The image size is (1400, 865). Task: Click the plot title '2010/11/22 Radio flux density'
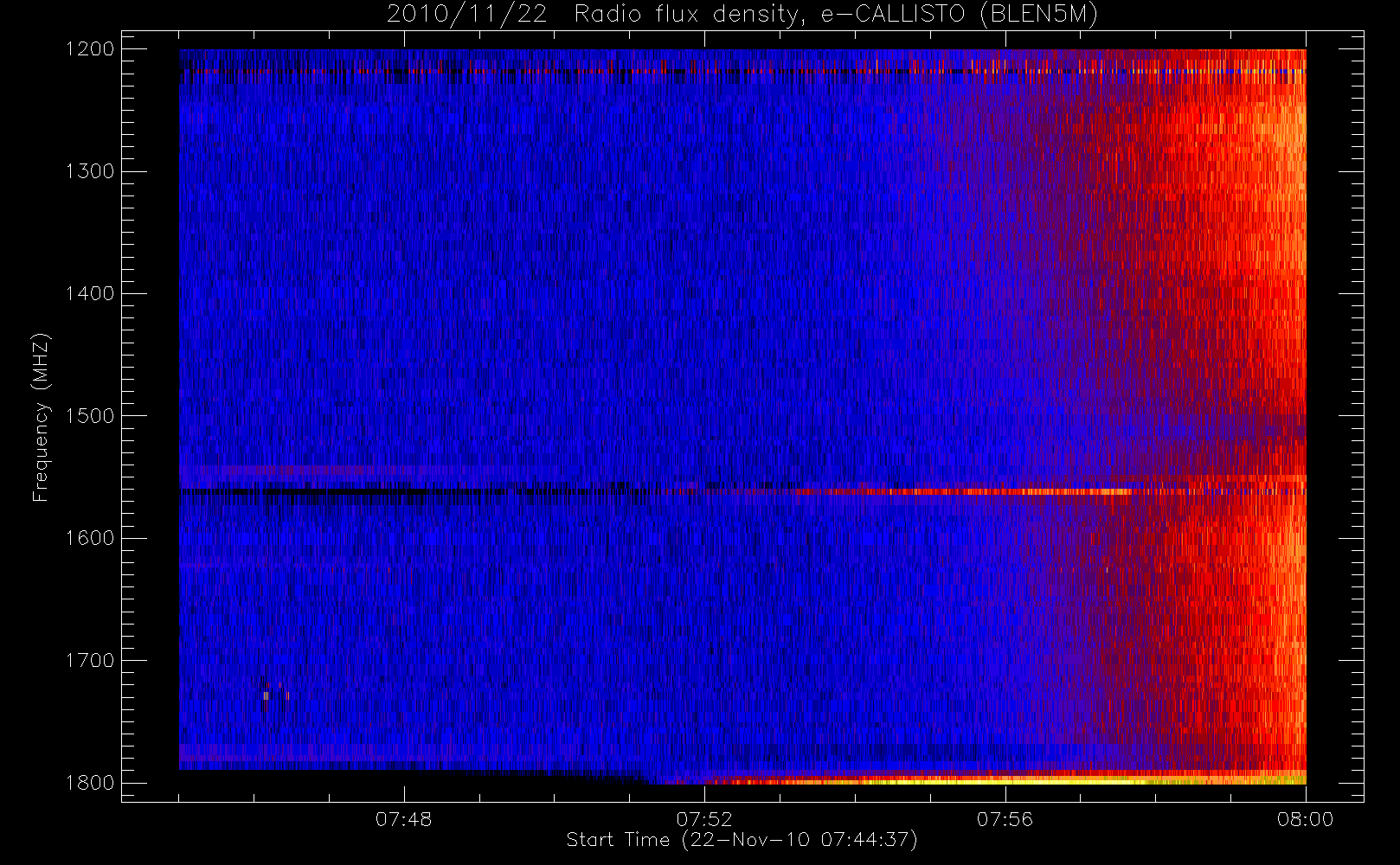(x=742, y=15)
